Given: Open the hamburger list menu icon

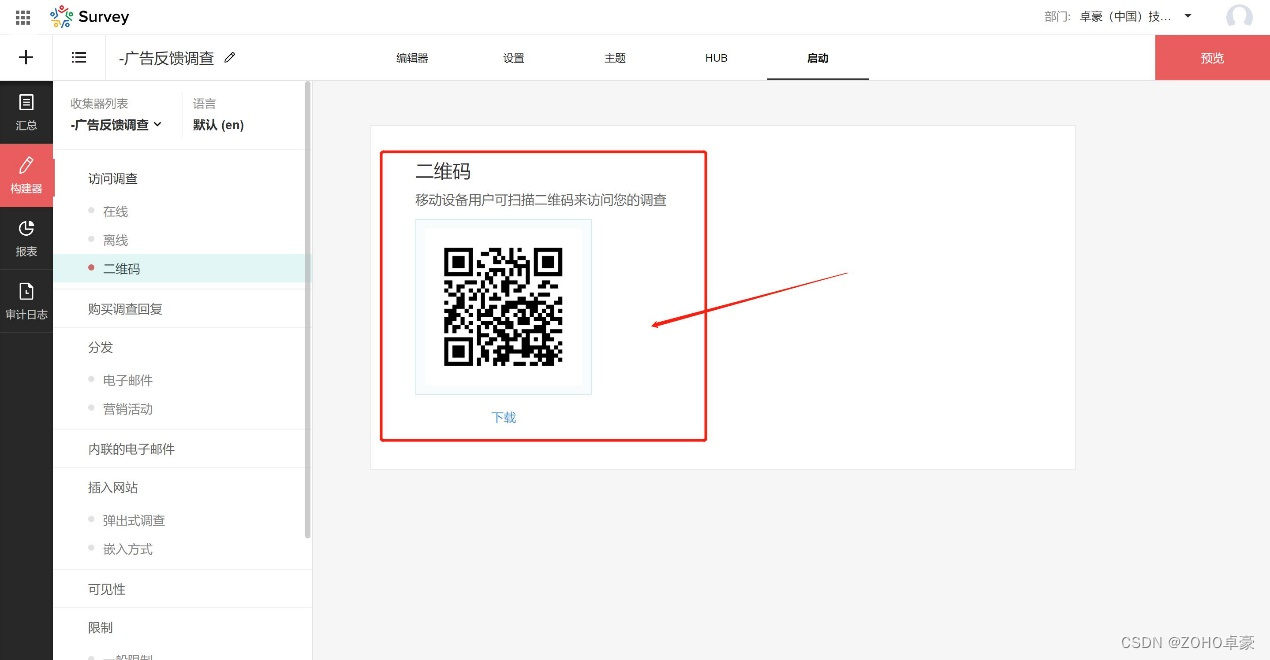Looking at the screenshot, I should 79,58.
